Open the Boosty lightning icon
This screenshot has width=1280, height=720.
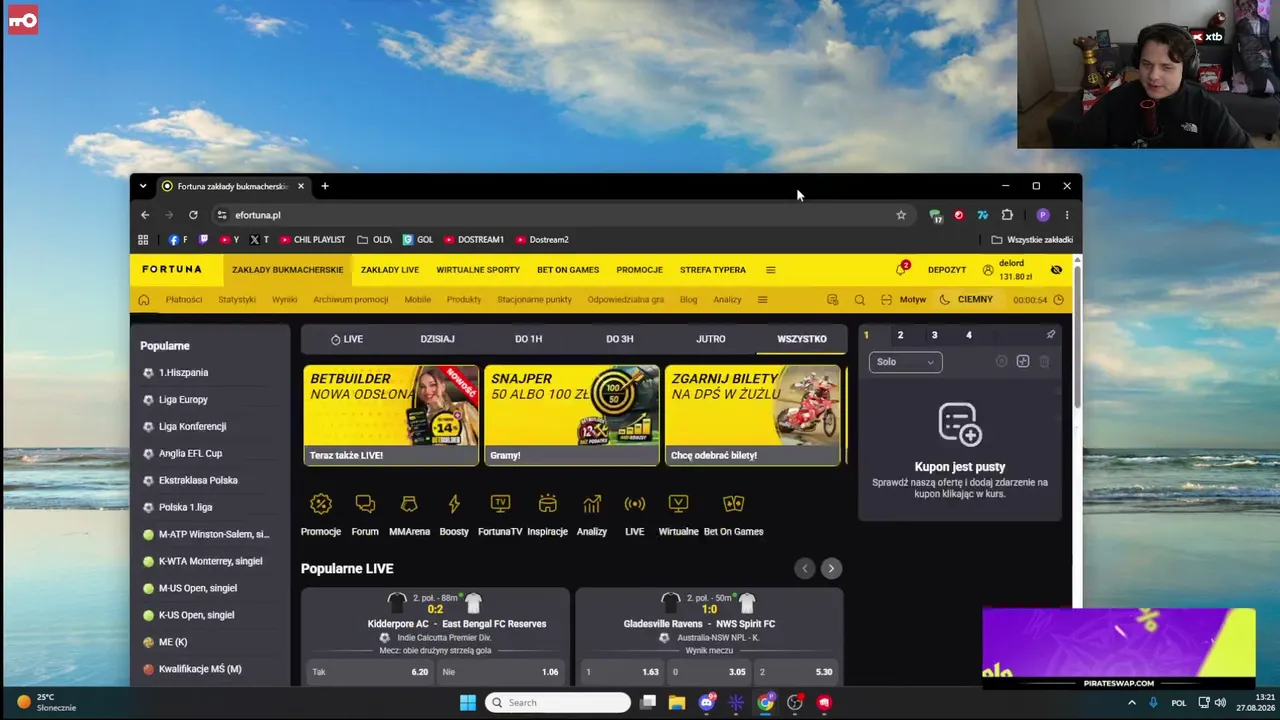[x=454, y=504]
